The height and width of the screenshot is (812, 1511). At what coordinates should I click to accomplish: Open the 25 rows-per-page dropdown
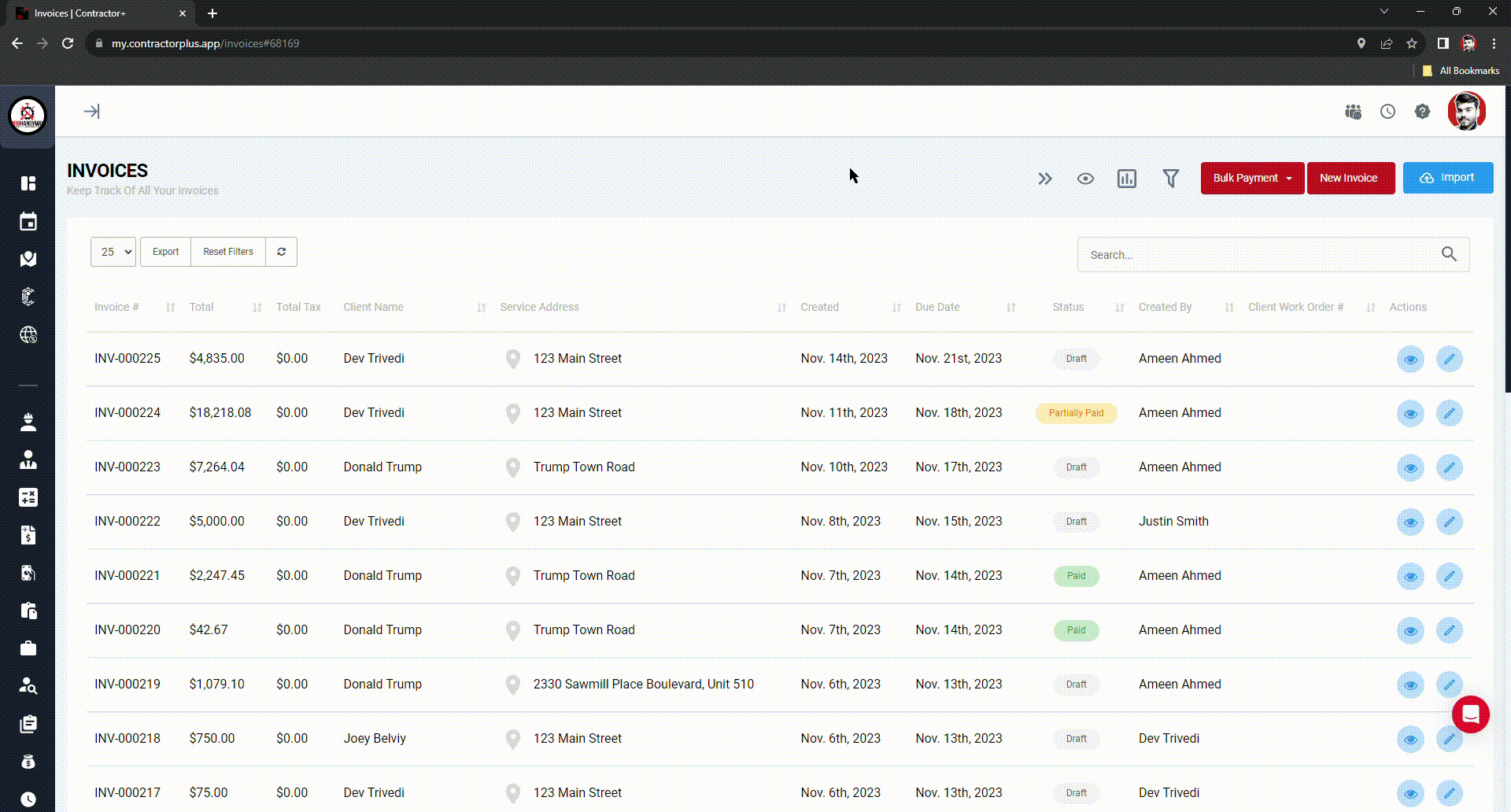[x=113, y=252]
